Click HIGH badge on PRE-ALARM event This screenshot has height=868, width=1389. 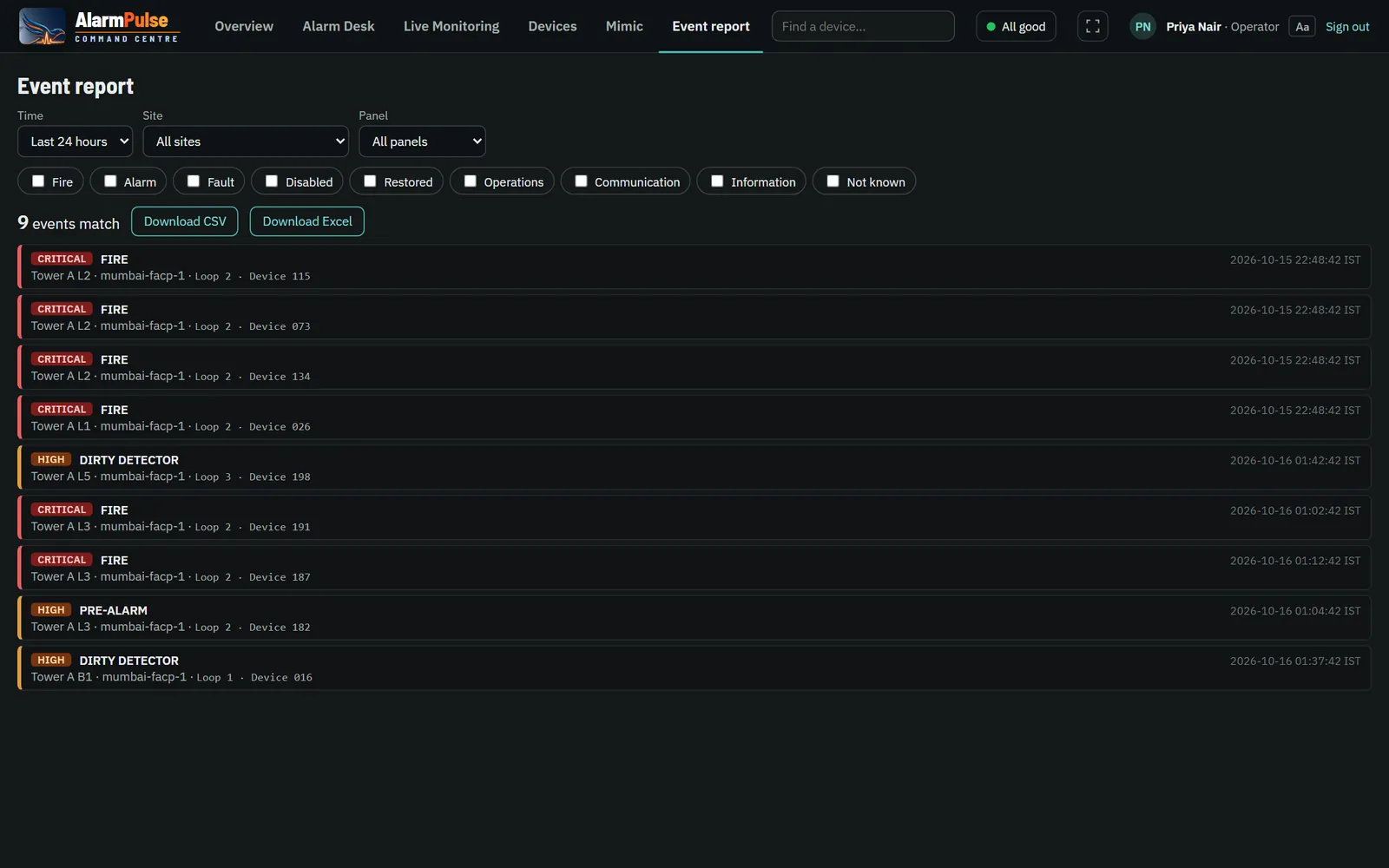point(51,610)
